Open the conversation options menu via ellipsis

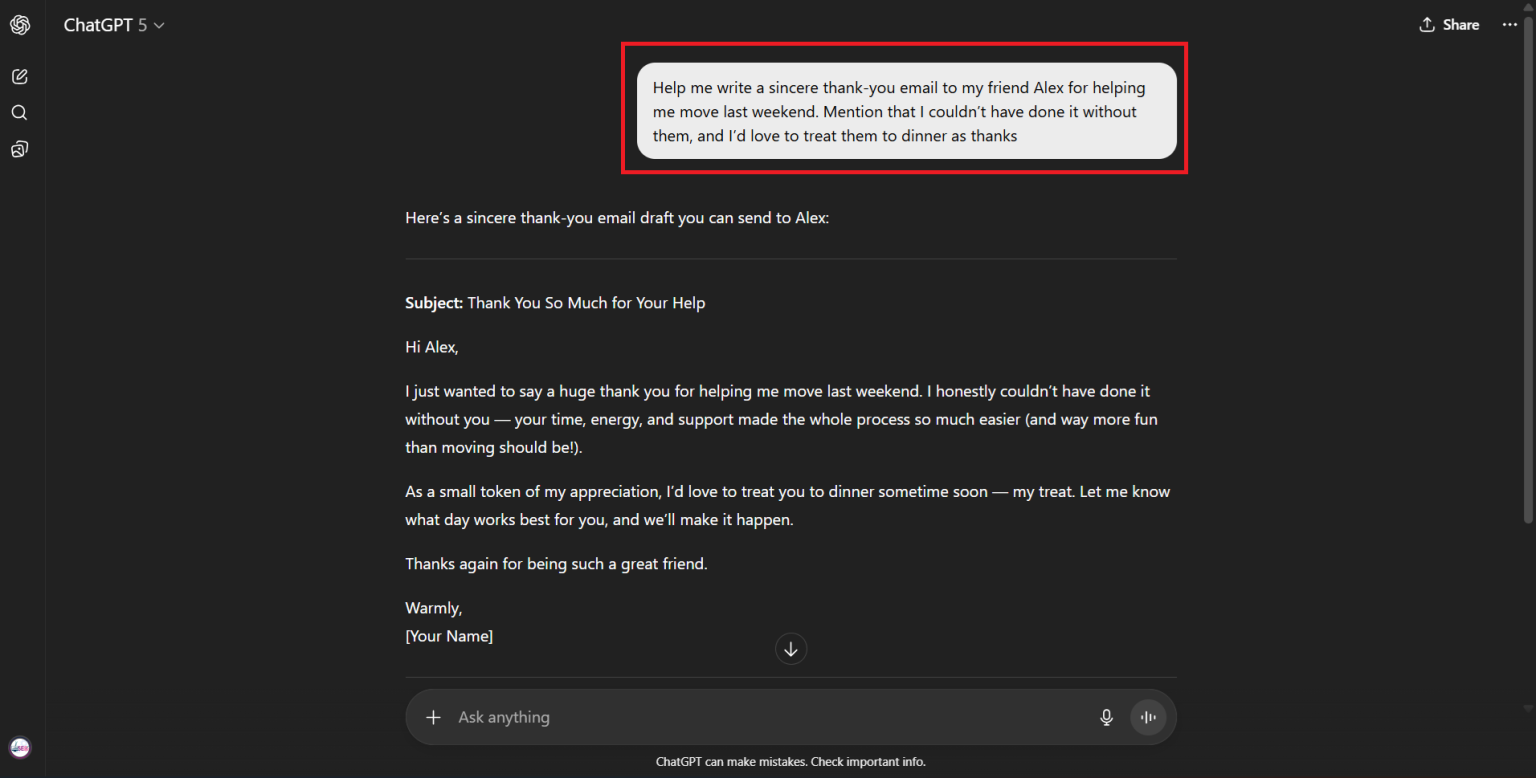(1508, 24)
